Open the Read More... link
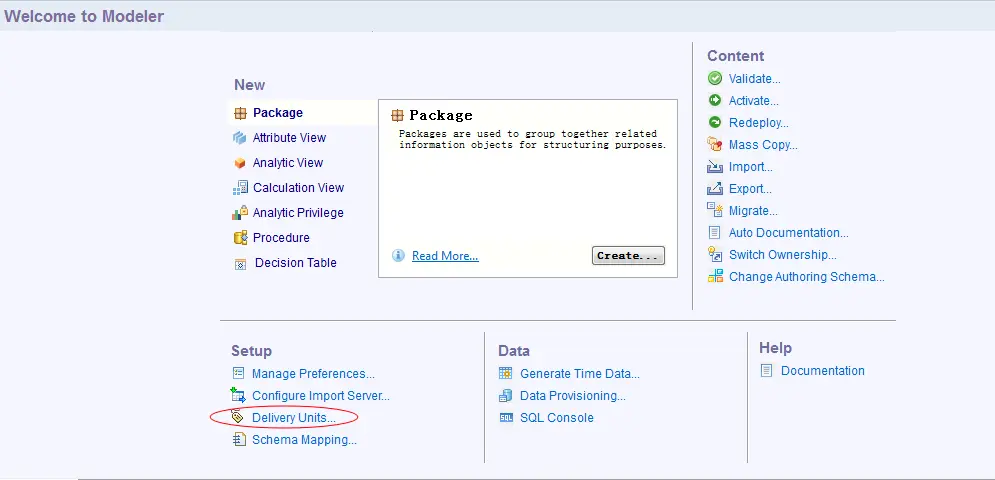Image resolution: width=995 pixels, height=480 pixels. click(x=445, y=256)
